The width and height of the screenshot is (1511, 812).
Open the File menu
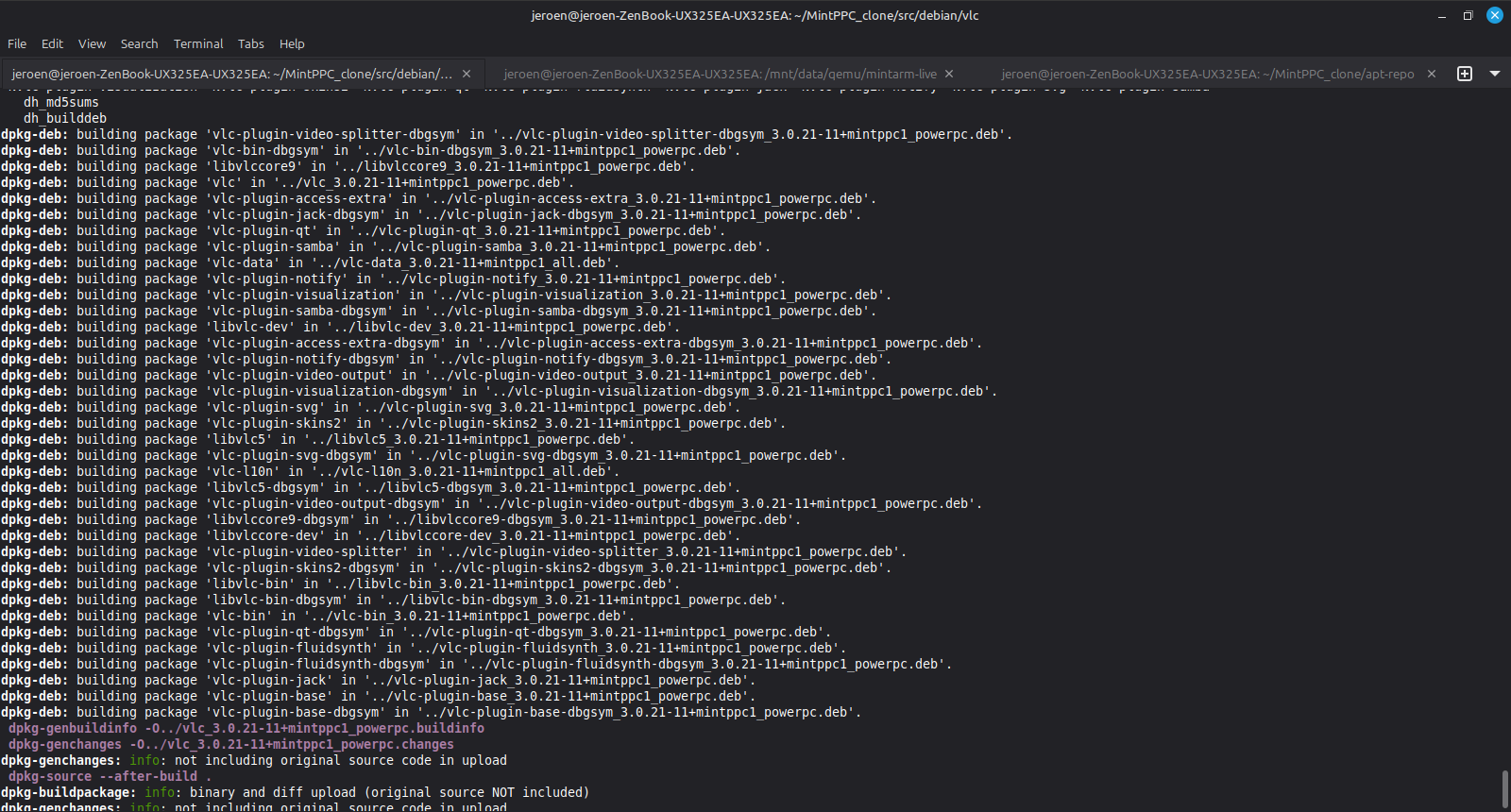[17, 43]
